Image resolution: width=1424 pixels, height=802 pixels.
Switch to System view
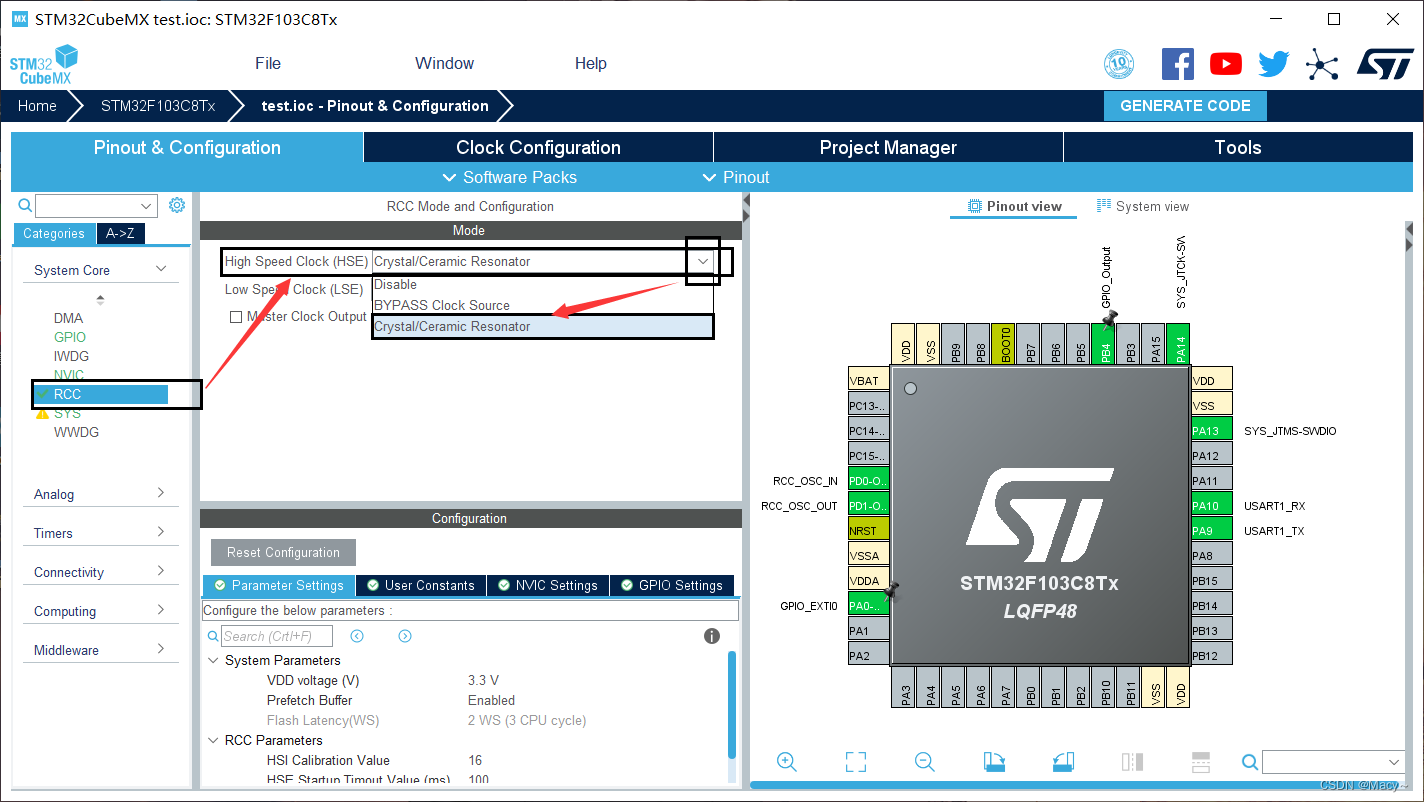(x=1143, y=206)
